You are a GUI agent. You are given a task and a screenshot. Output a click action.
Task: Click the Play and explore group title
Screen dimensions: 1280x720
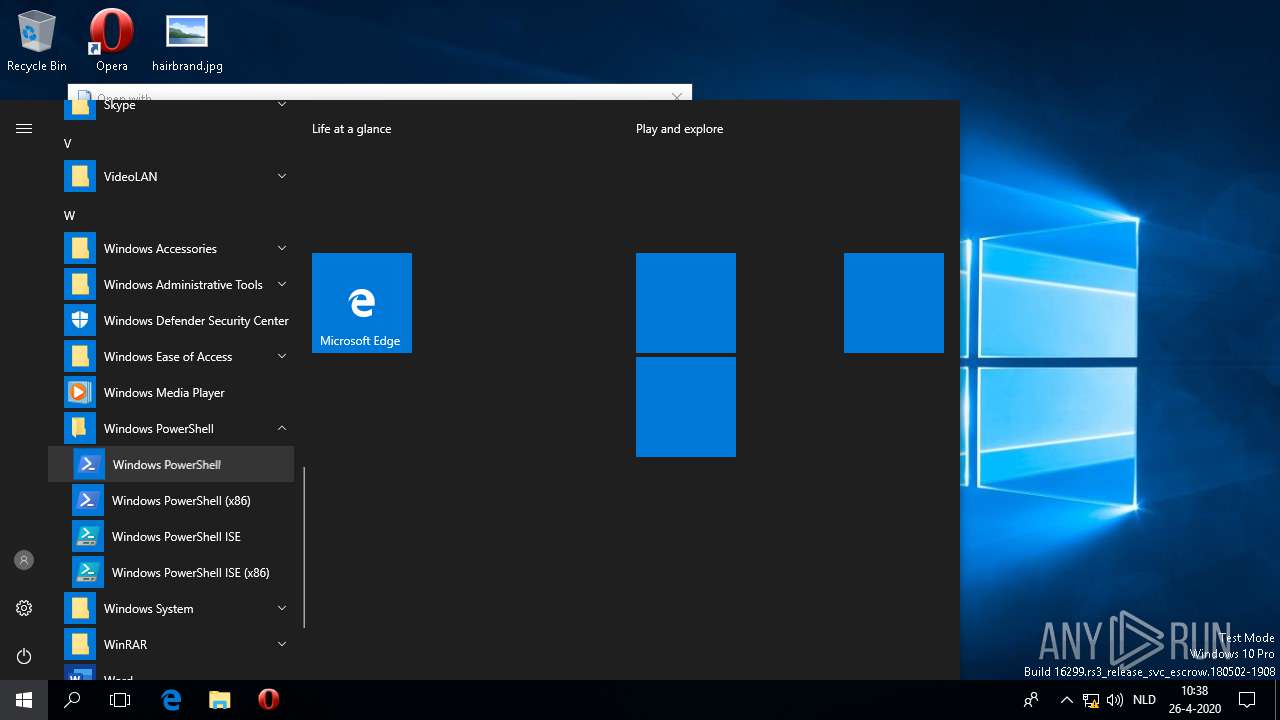coord(680,129)
